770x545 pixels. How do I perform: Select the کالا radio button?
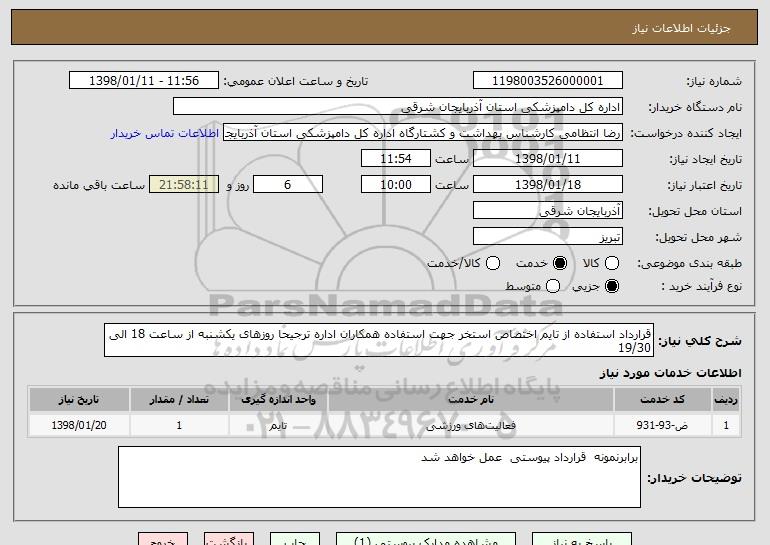[612, 263]
